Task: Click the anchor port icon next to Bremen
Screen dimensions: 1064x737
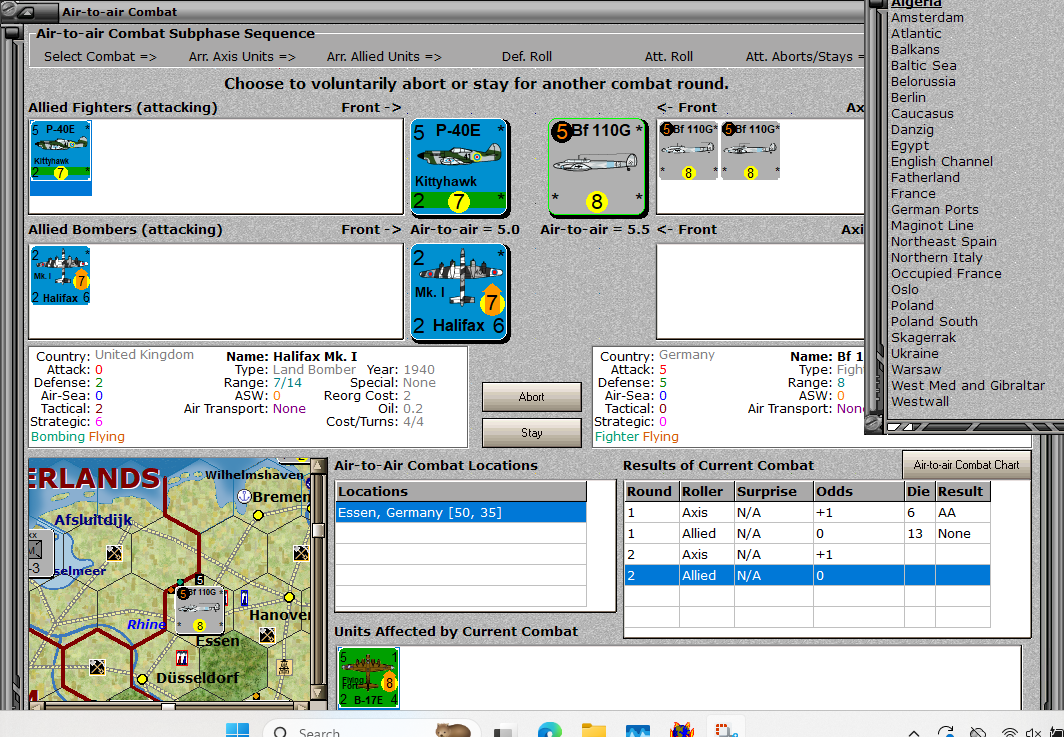Action: [x=244, y=497]
